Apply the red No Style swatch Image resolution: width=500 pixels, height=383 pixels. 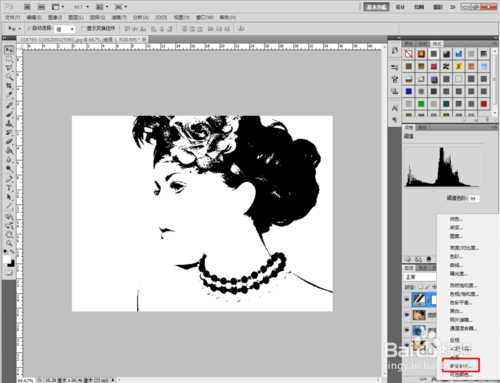(408, 53)
